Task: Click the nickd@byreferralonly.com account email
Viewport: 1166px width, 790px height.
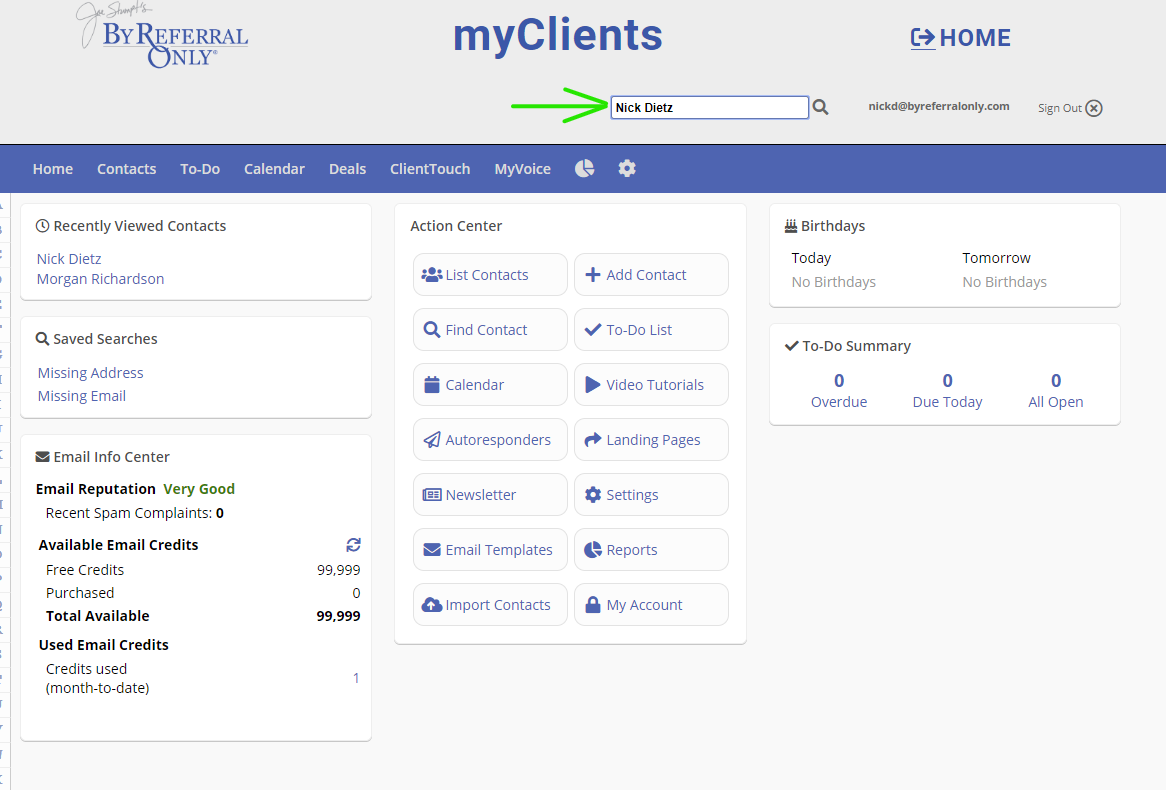Action: coord(938,106)
